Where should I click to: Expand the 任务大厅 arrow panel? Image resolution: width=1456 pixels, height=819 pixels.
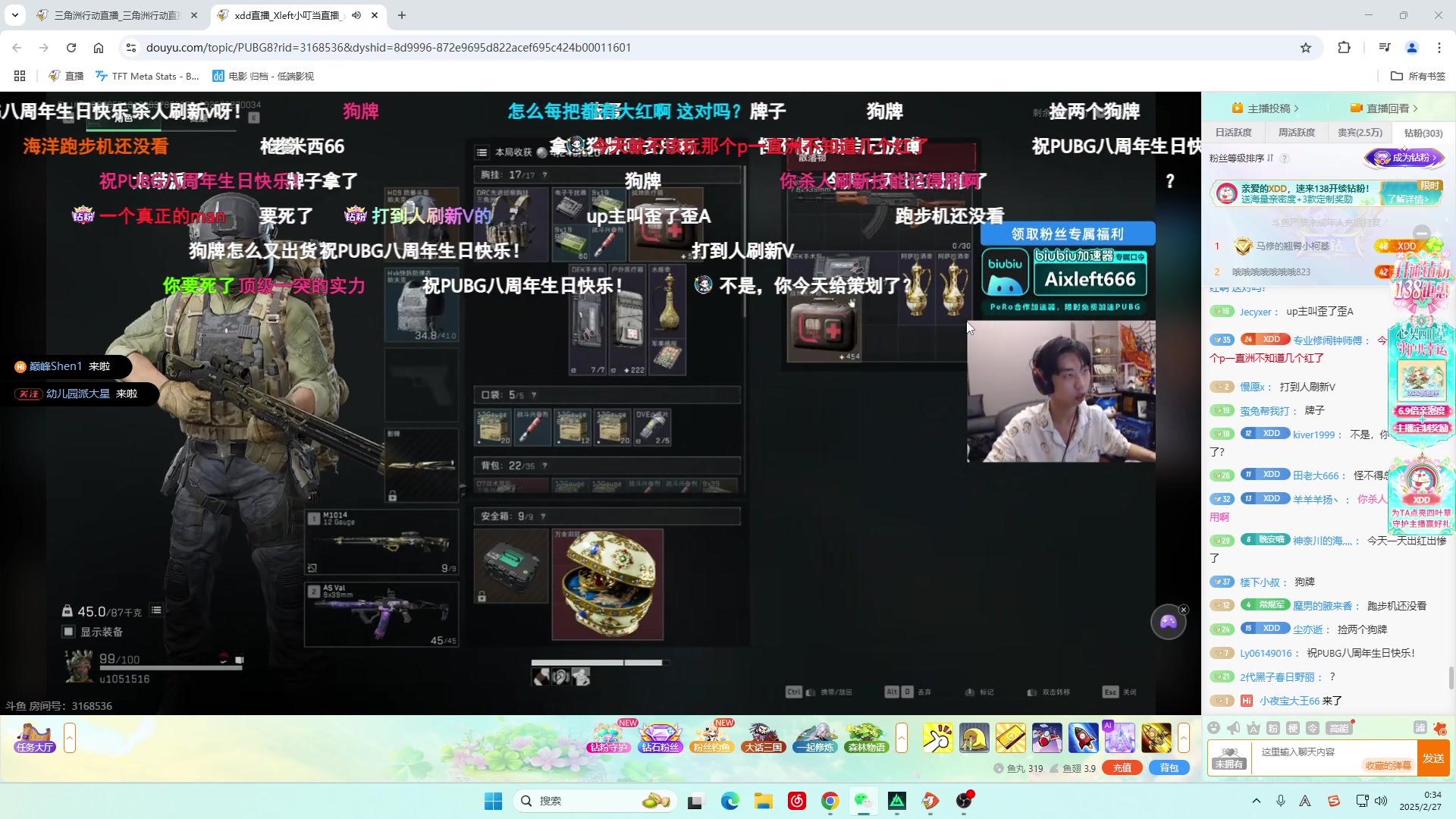(x=70, y=738)
